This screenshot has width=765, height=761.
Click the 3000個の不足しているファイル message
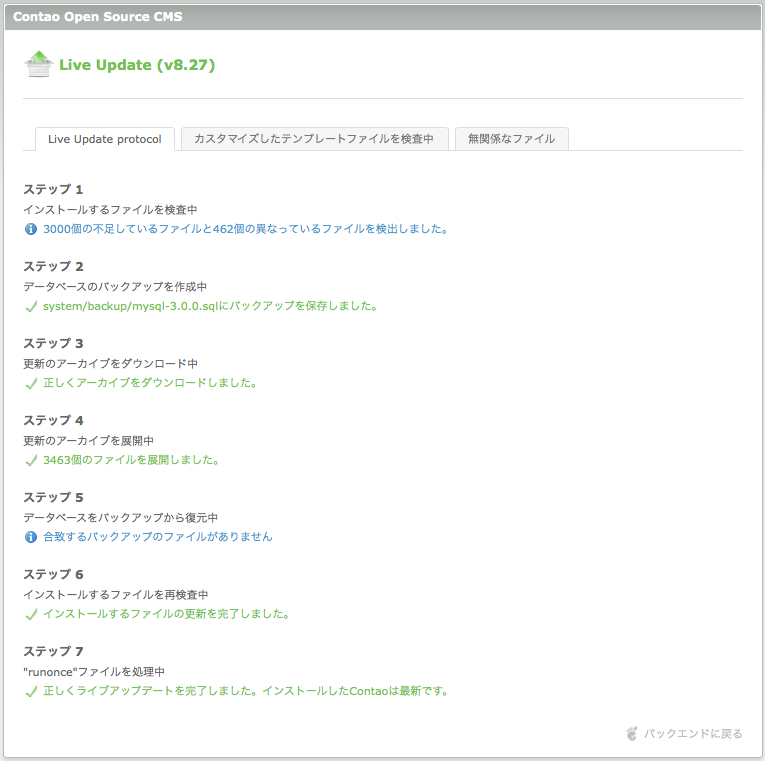(x=246, y=229)
